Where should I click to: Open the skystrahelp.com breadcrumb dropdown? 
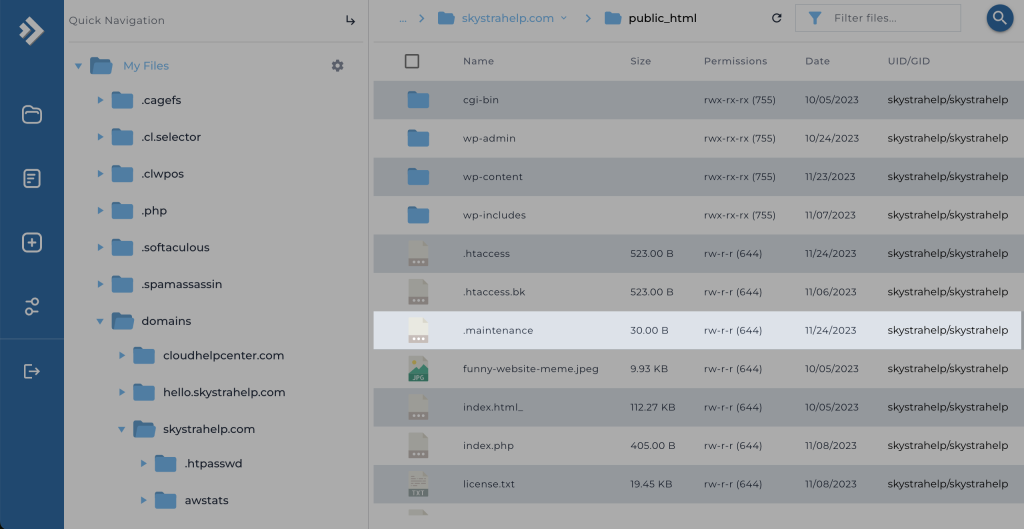[564, 18]
